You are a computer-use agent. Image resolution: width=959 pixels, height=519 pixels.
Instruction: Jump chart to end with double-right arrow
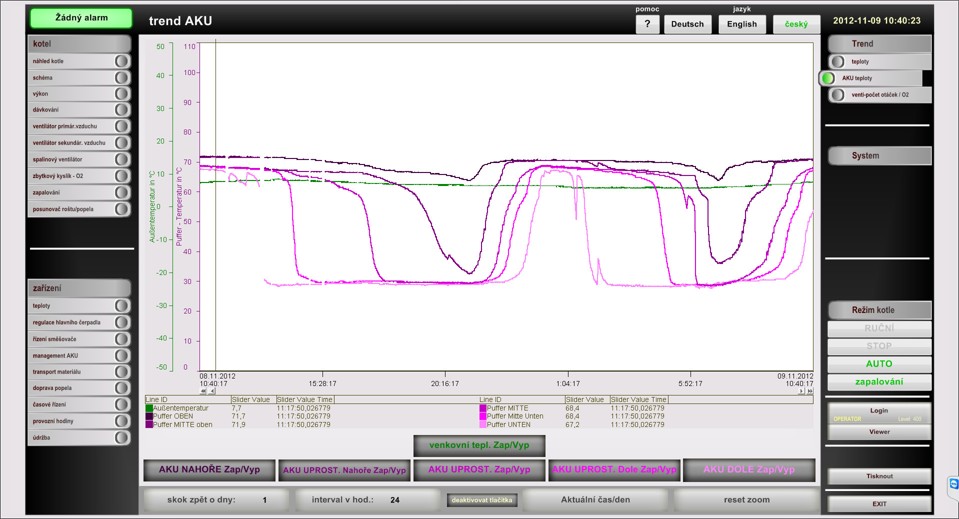(810, 391)
